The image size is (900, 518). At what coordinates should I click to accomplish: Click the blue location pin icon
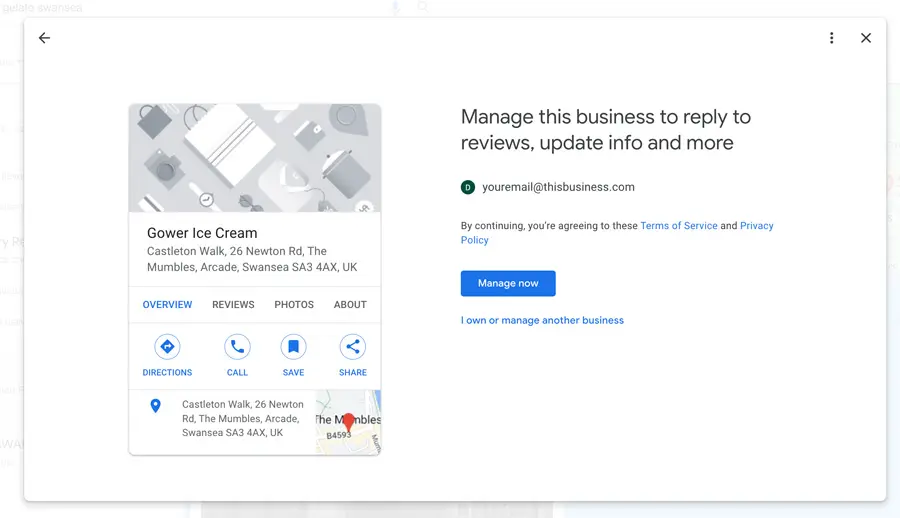click(155, 406)
